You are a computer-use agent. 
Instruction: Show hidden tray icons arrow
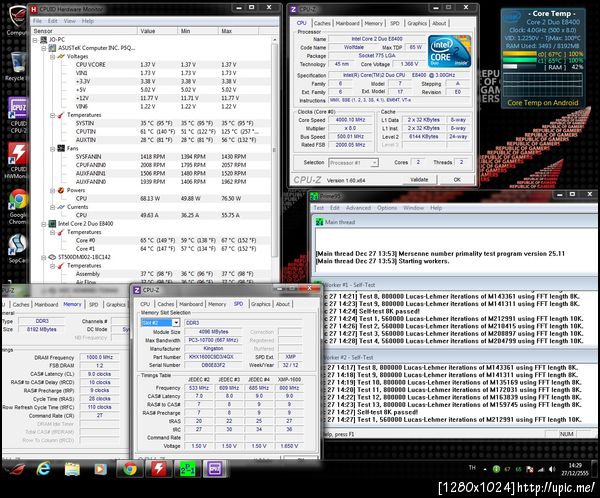485,469
